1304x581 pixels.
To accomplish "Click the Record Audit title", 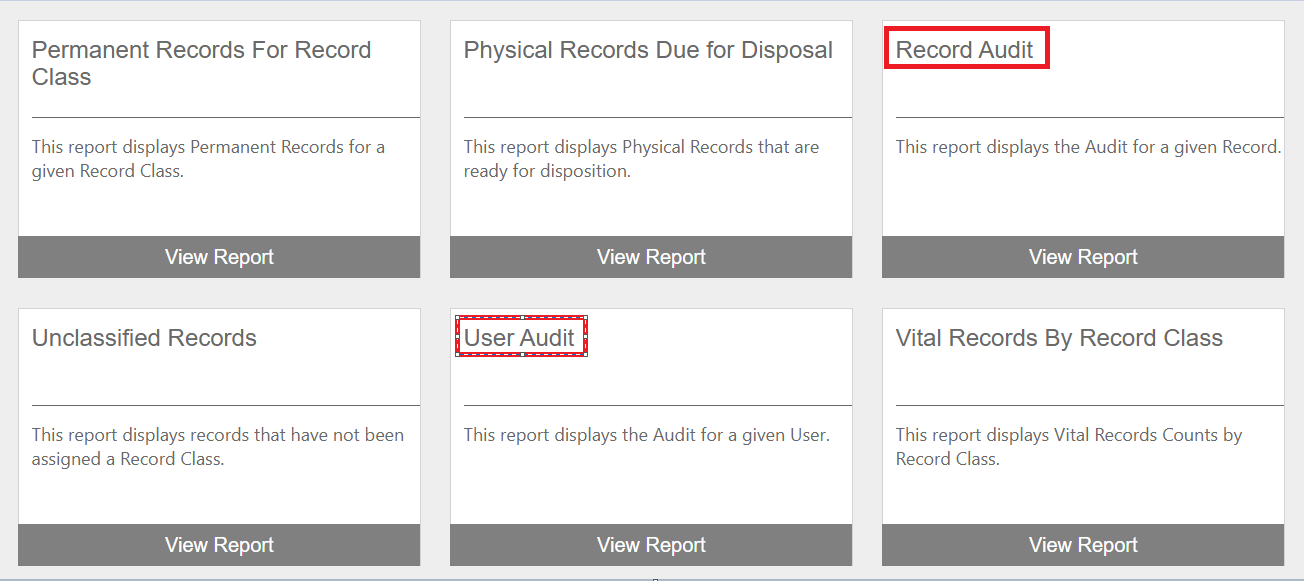I will (964, 50).
